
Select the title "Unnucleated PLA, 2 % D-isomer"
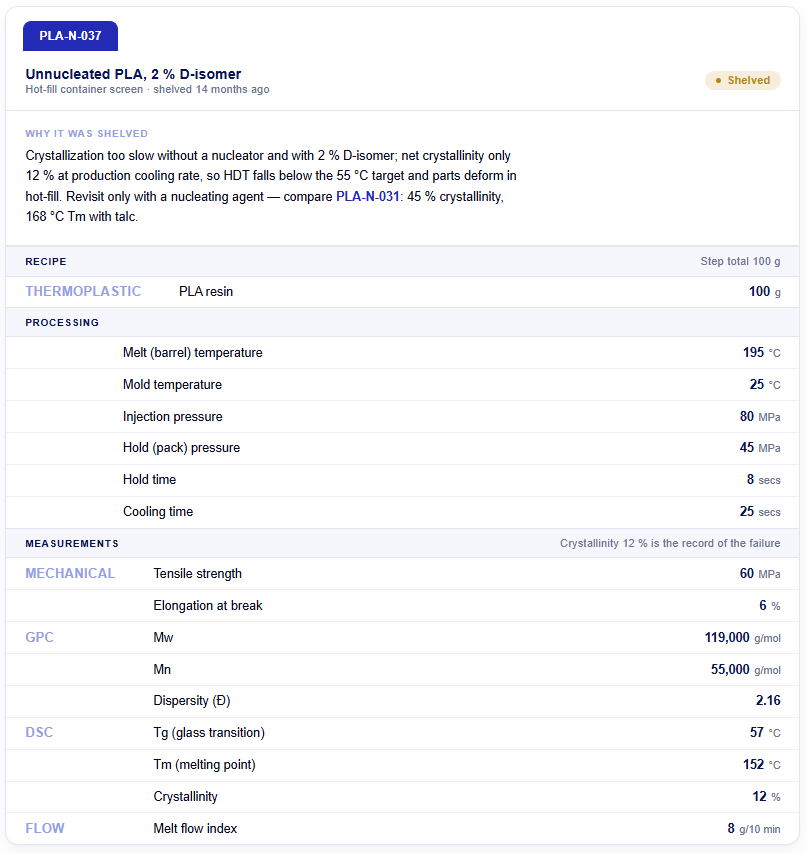pos(133,74)
